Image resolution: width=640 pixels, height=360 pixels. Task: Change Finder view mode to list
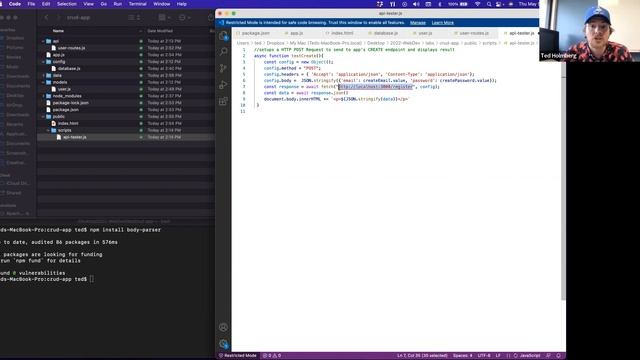(x=134, y=18)
